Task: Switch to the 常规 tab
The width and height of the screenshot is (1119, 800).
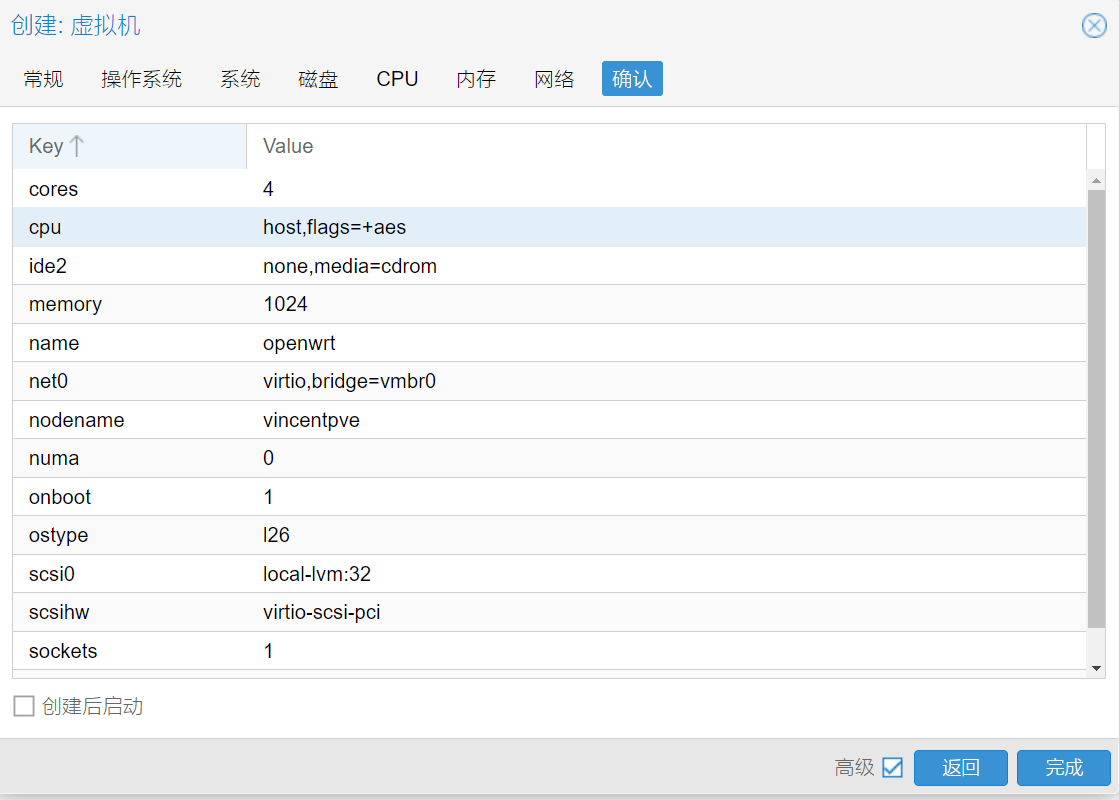Action: click(x=44, y=79)
